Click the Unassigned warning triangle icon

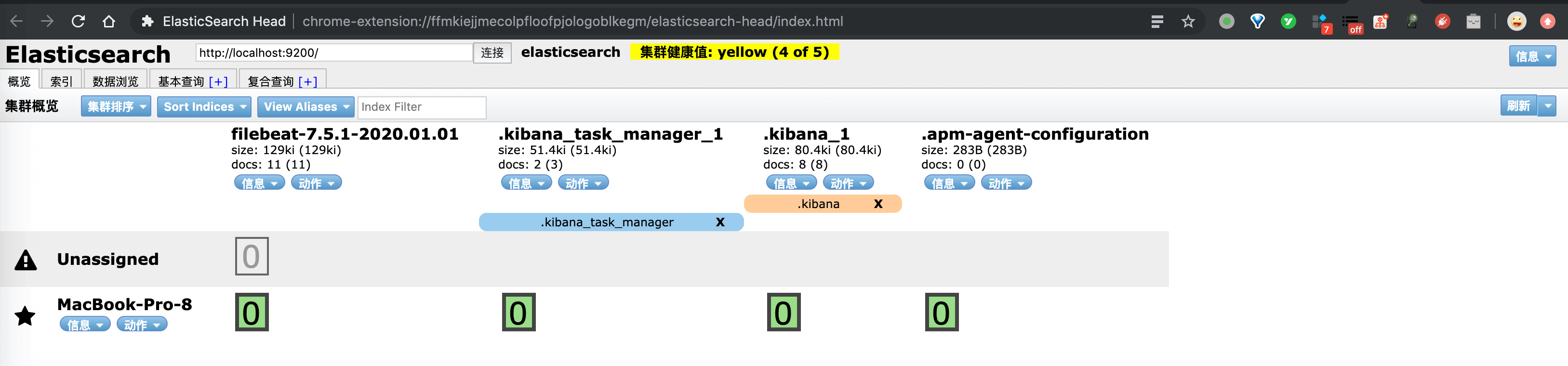(26, 260)
